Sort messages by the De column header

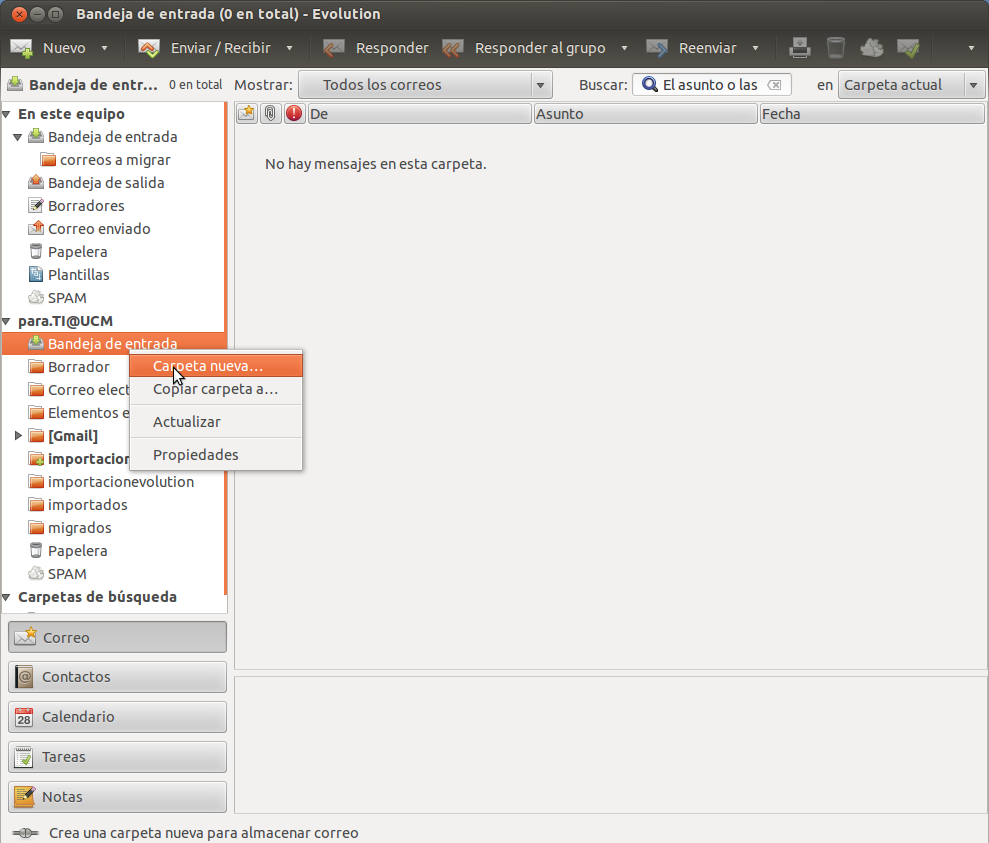[x=419, y=113]
